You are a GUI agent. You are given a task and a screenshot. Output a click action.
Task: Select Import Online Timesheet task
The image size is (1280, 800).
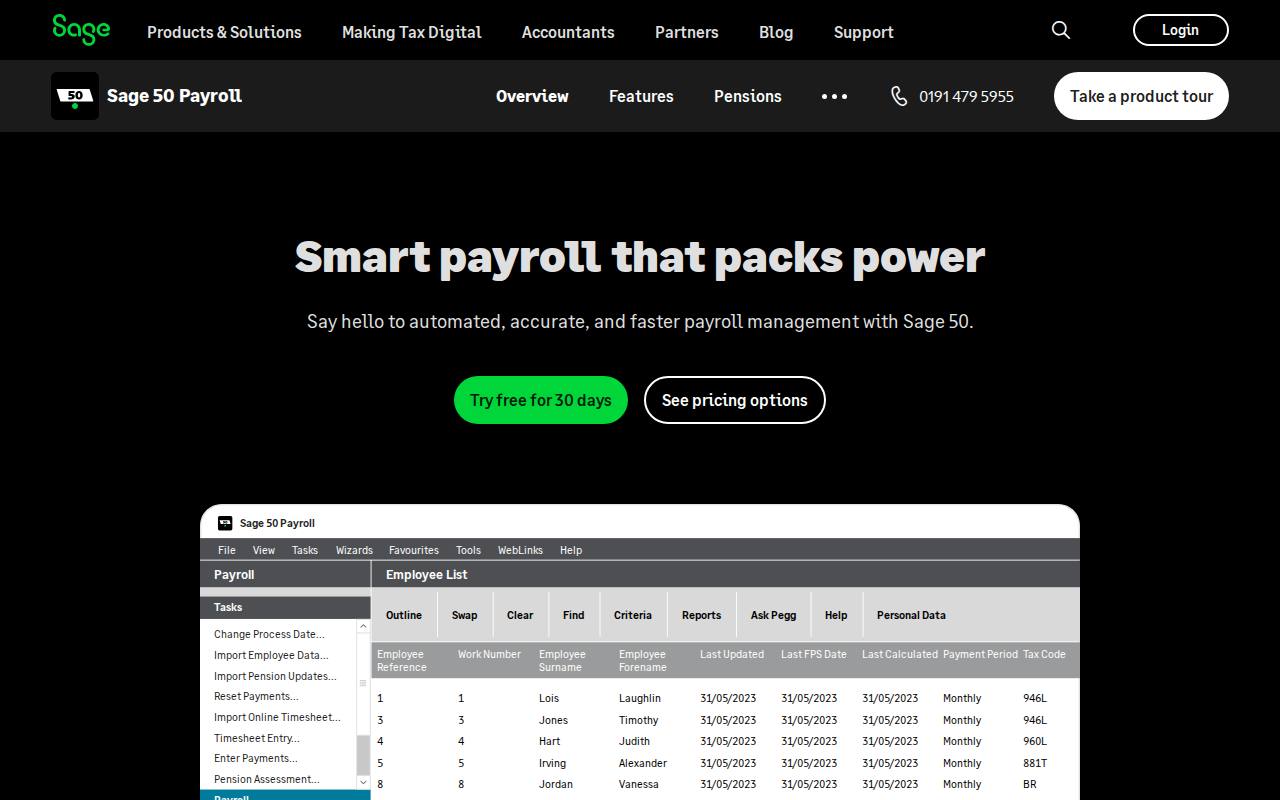point(277,717)
